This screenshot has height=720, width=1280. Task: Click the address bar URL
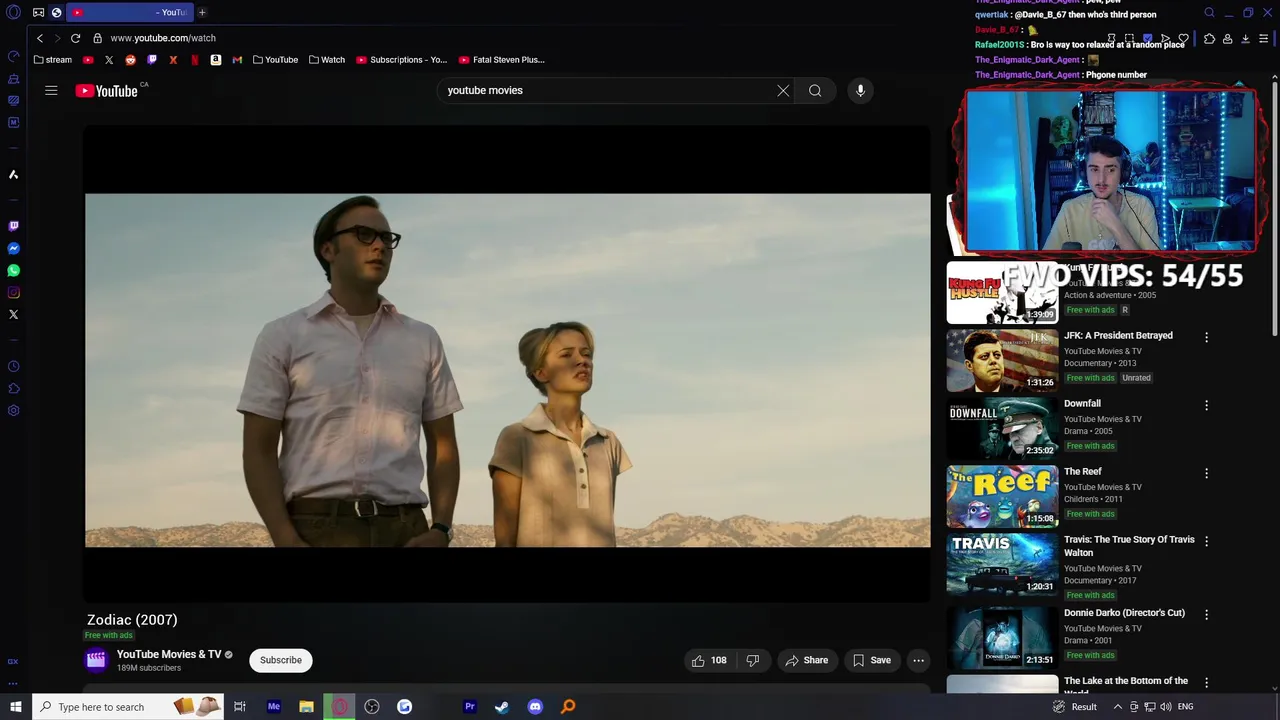click(163, 38)
